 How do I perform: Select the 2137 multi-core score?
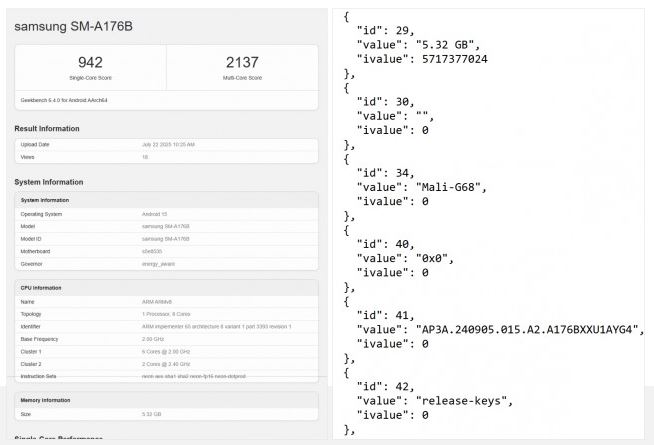click(x=242, y=63)
